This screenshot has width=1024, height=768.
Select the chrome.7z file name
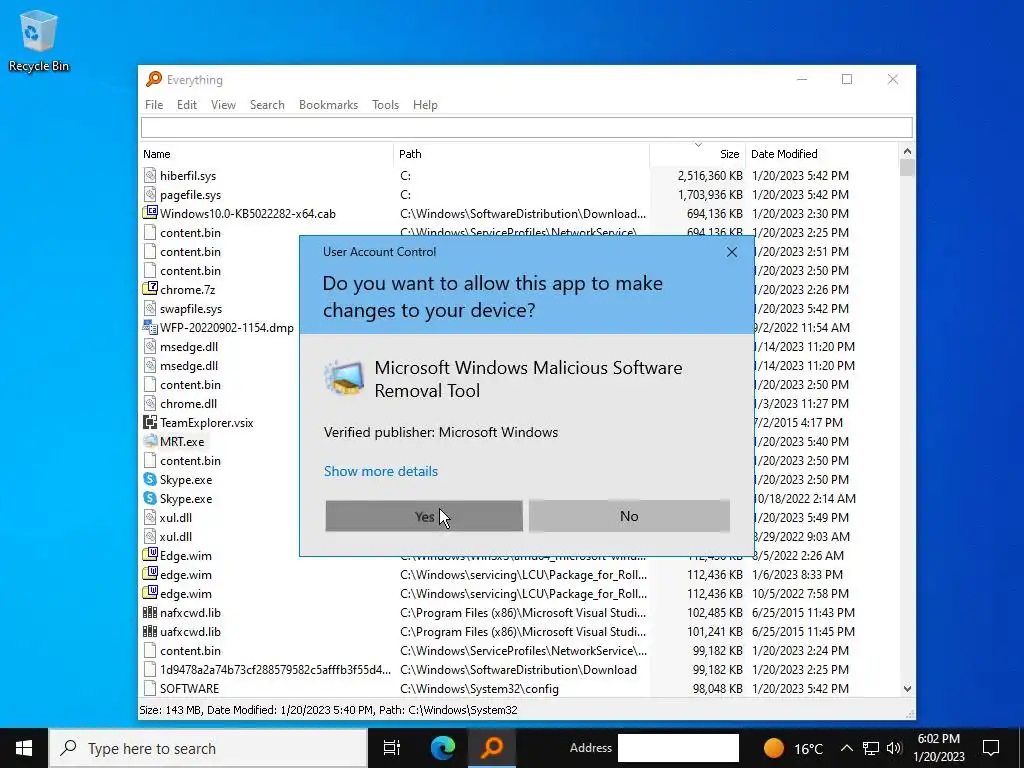coord(187,290)
